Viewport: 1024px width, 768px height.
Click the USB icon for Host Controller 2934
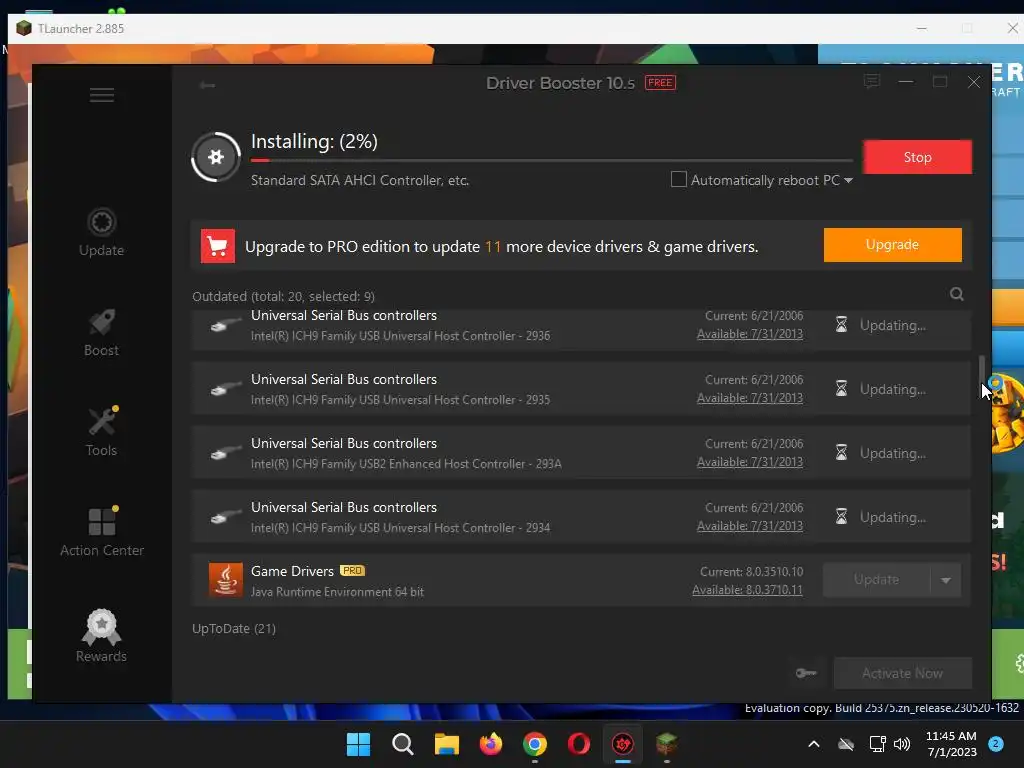(x=226, y=517)
